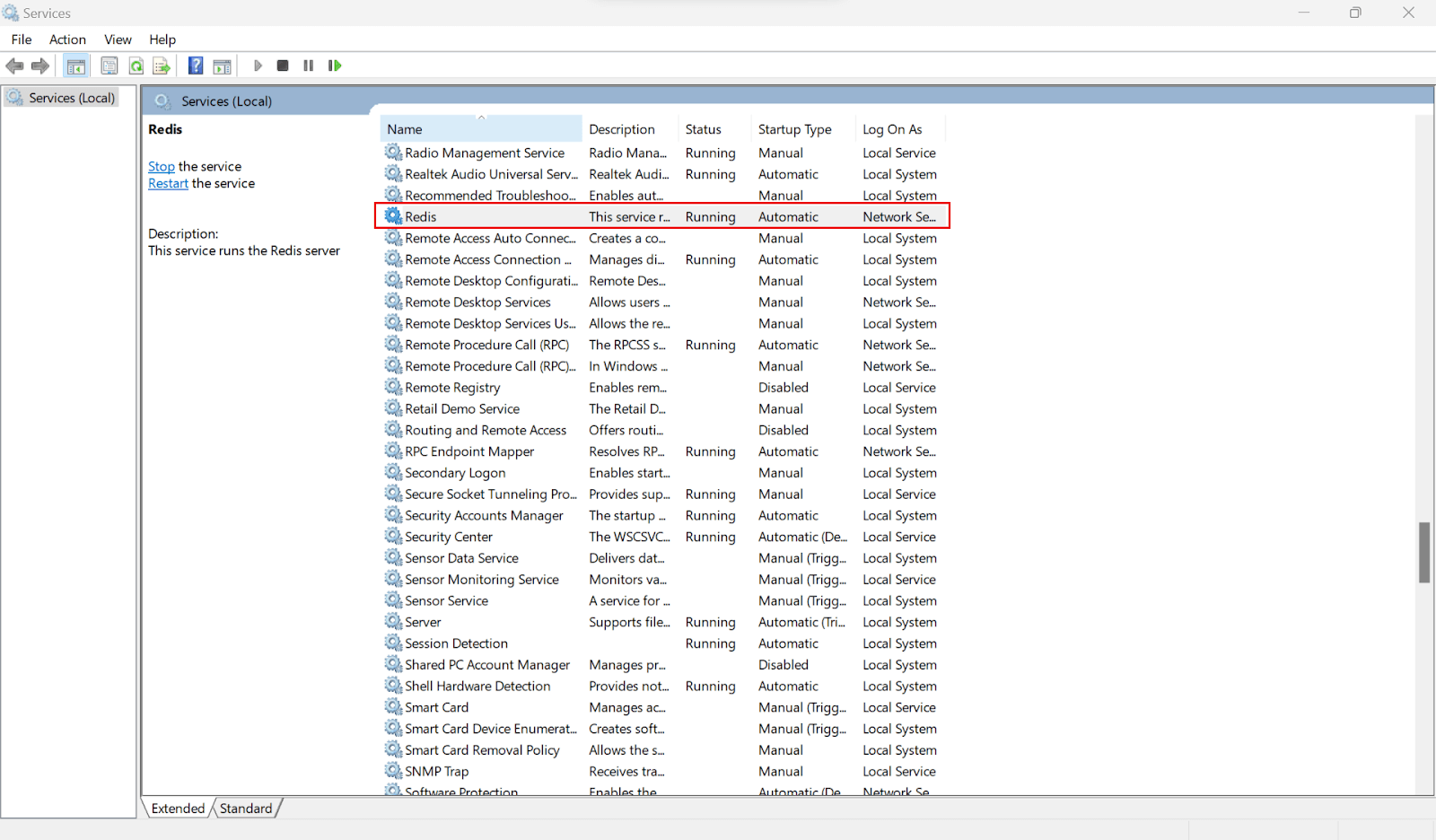
Task: Click the Services app icon in title bar
Action: (11, 13)
